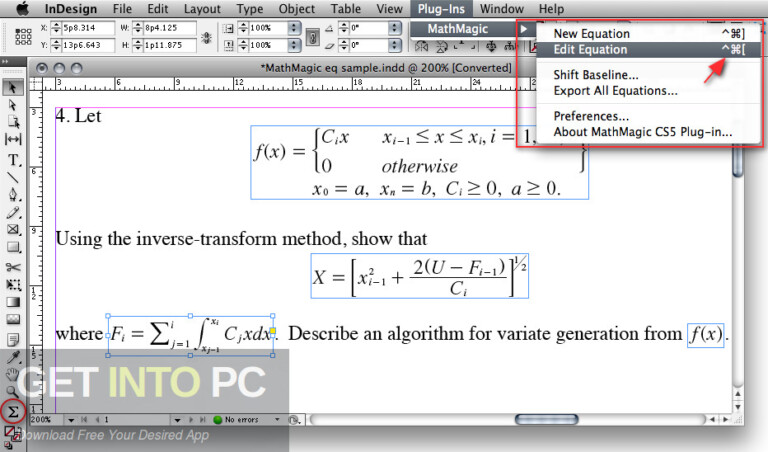Open the File menu
This screenshot has height=452, width=768.
122,9
